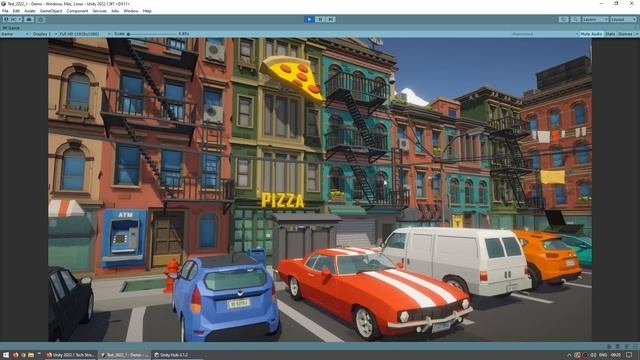The width and height of the screenshot is (640, 360).
Task: Open the Help menu
Action: (x=147, y=11)
